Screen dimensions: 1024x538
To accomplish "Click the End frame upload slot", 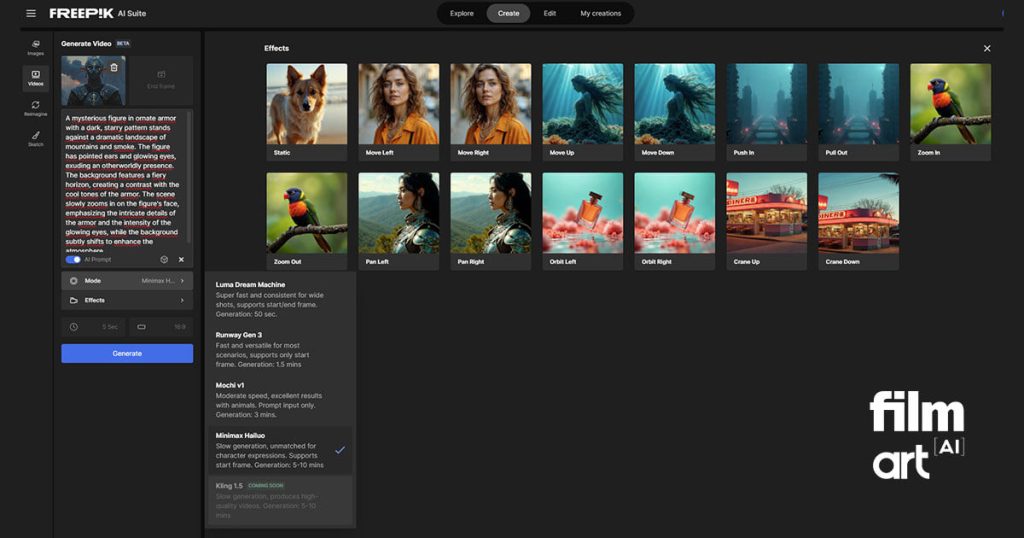I will (161, 80).
